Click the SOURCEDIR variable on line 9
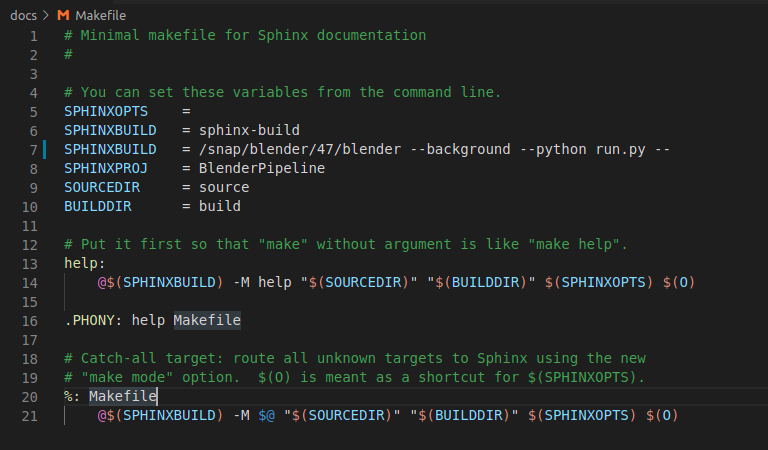 102,188
